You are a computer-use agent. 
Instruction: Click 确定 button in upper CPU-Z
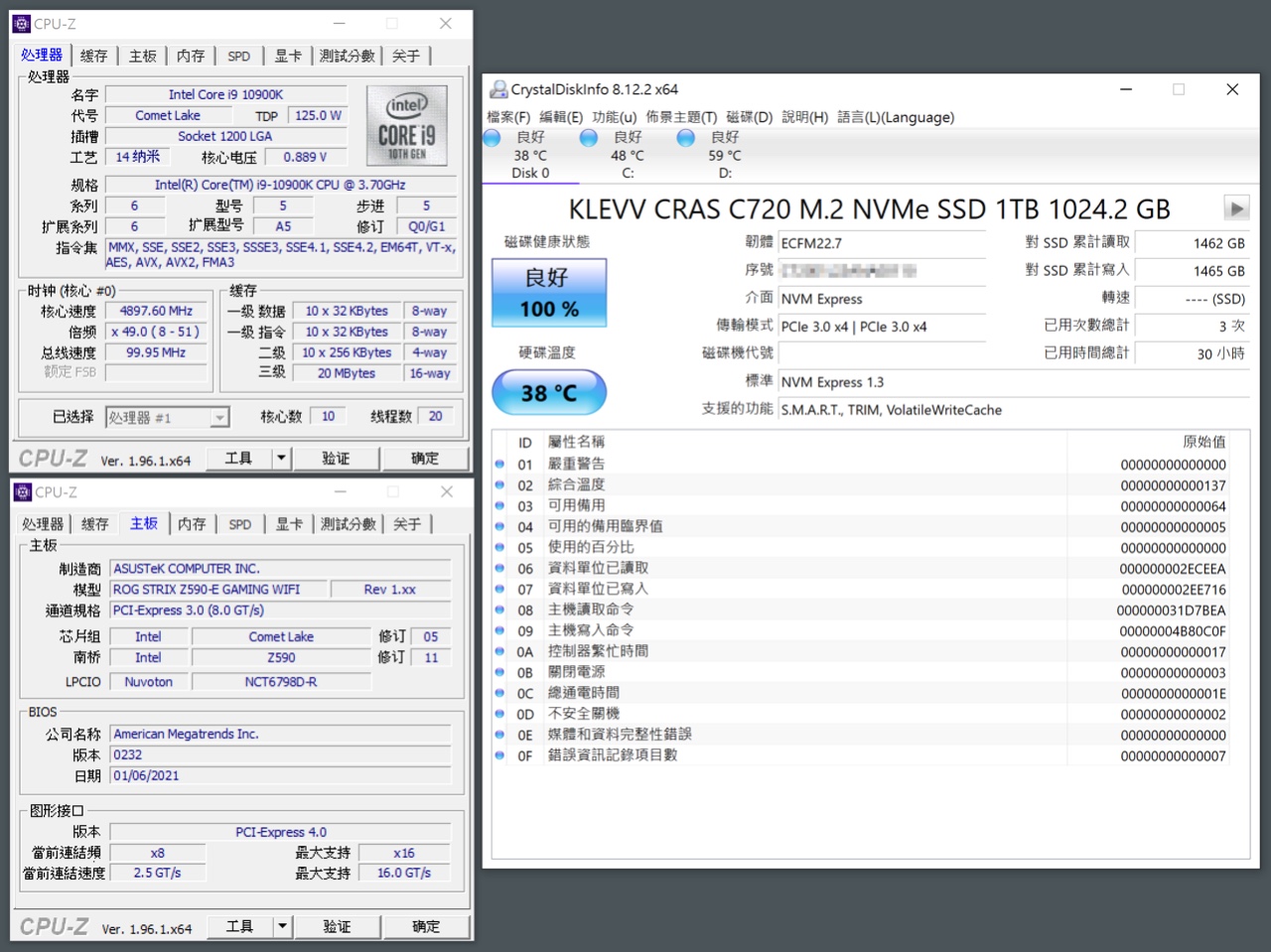click(x=425, y=459)
